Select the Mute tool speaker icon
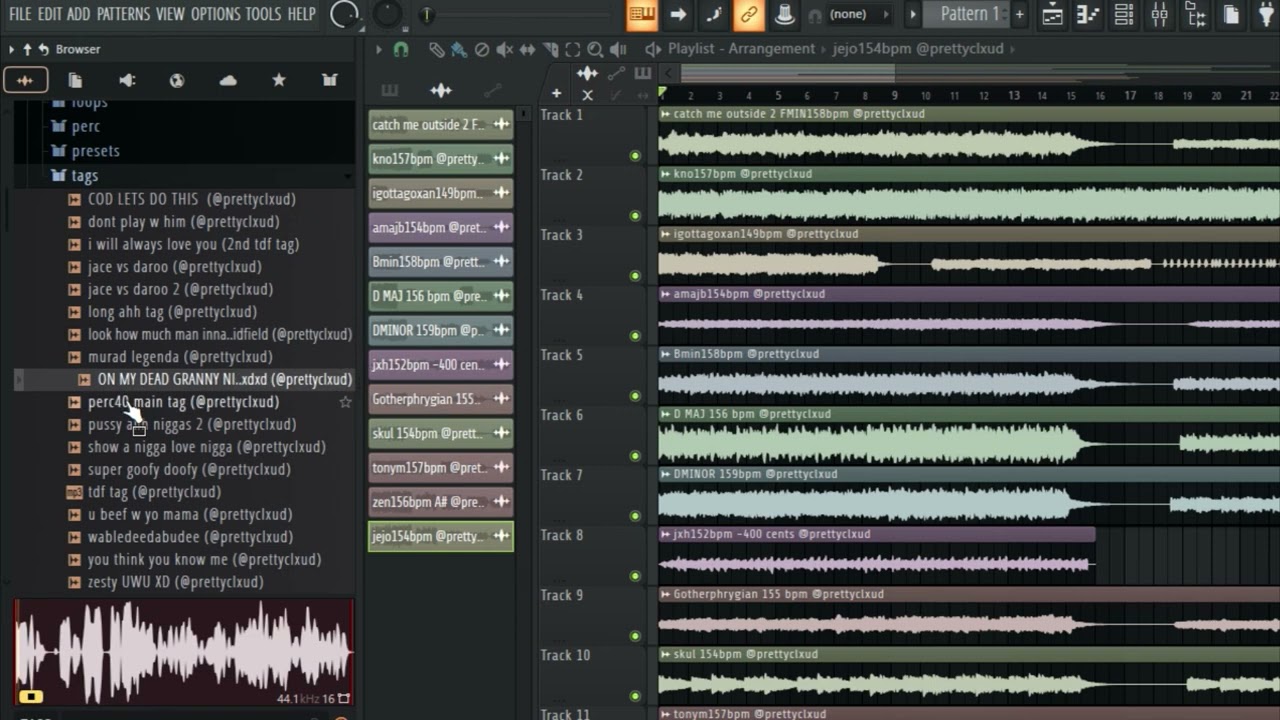The height and width of the screenshot is (720, 1280). (x=505, y=49)
